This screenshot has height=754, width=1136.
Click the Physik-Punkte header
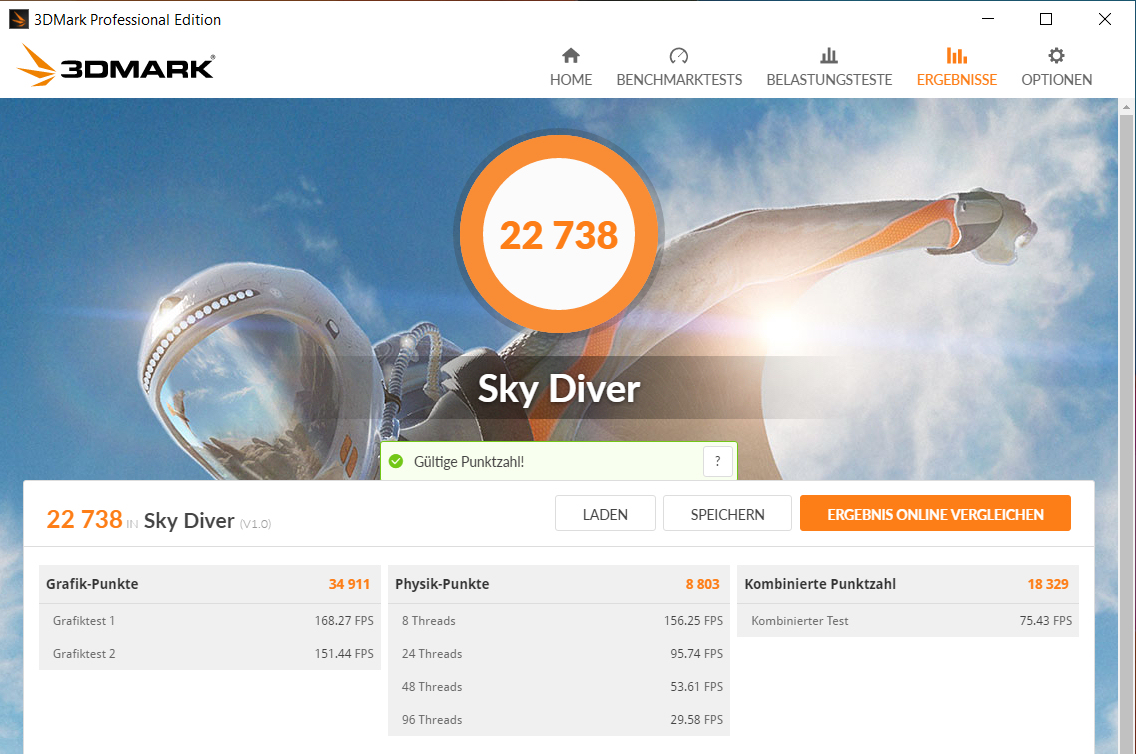559,584
